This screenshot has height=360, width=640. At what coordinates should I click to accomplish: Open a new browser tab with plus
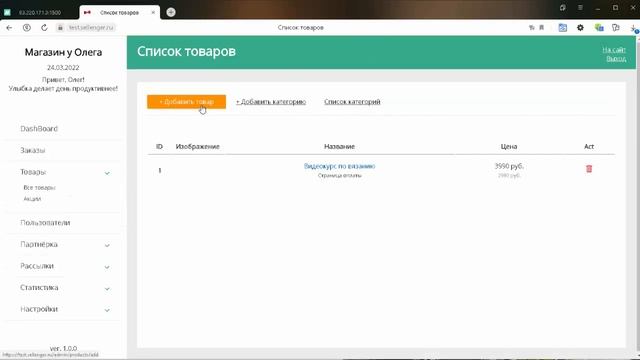point(171,12)
